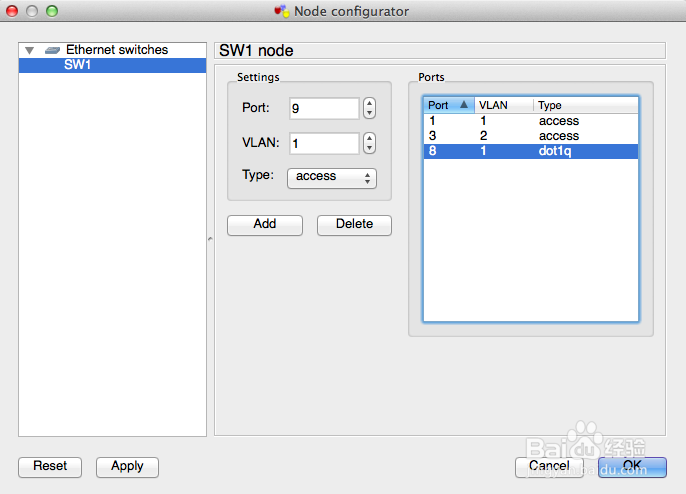The height and width of the screenshot is (494, 686).
Task: Collapse the Ethernet switches tree group
Action: (29, 50)
